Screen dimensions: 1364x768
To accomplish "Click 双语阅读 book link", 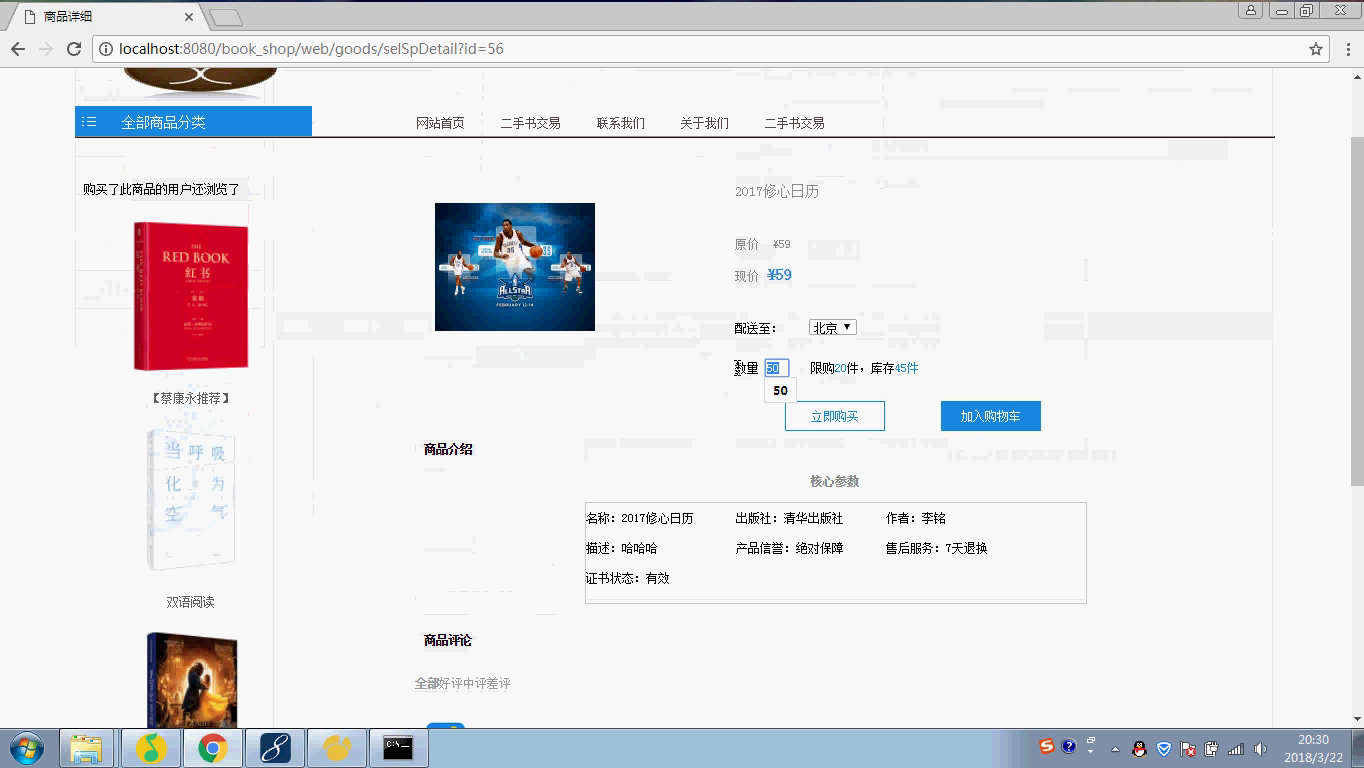I will [x=190, y=602].
